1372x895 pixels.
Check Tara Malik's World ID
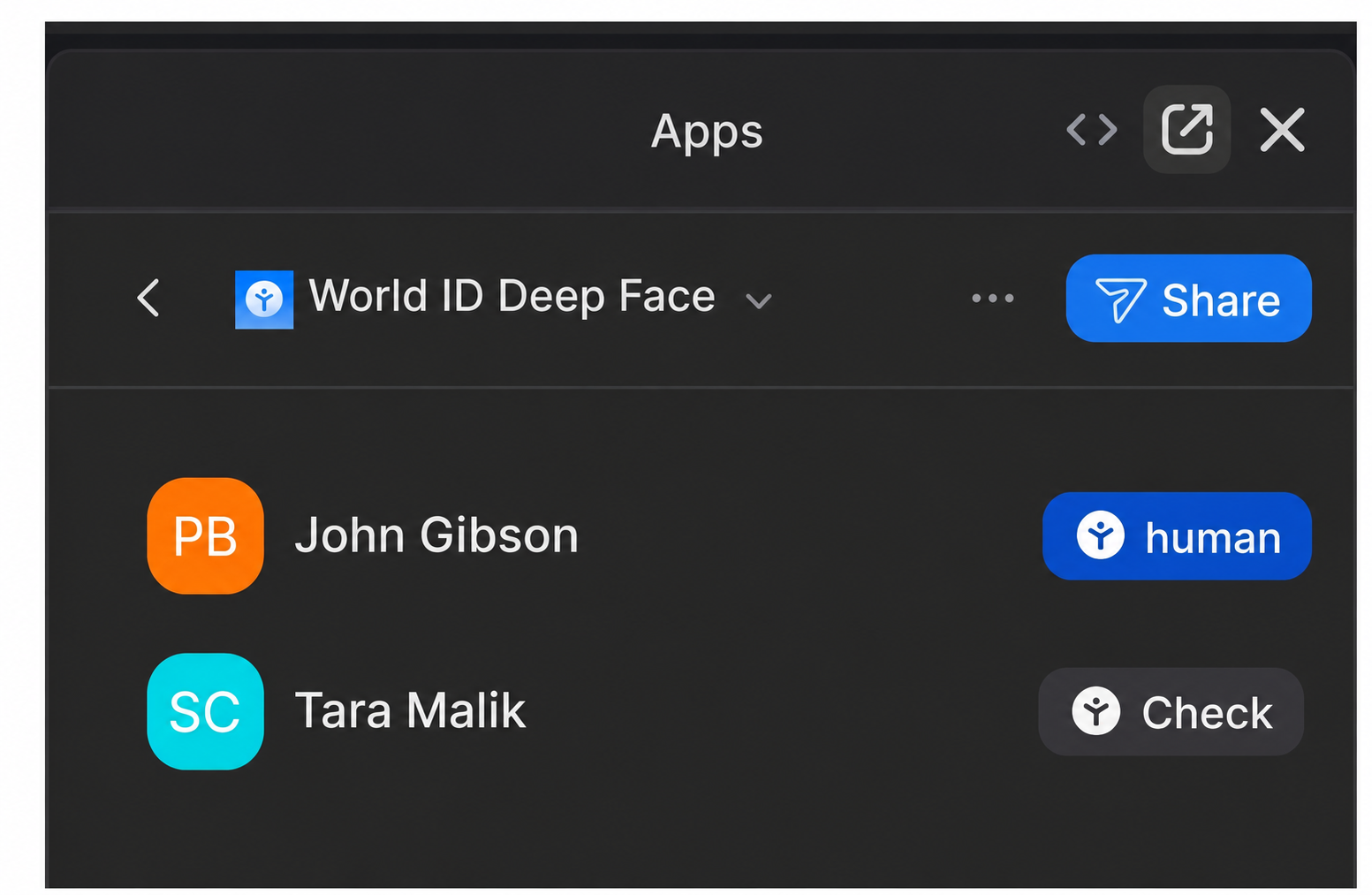click(x=1171, y=711)
